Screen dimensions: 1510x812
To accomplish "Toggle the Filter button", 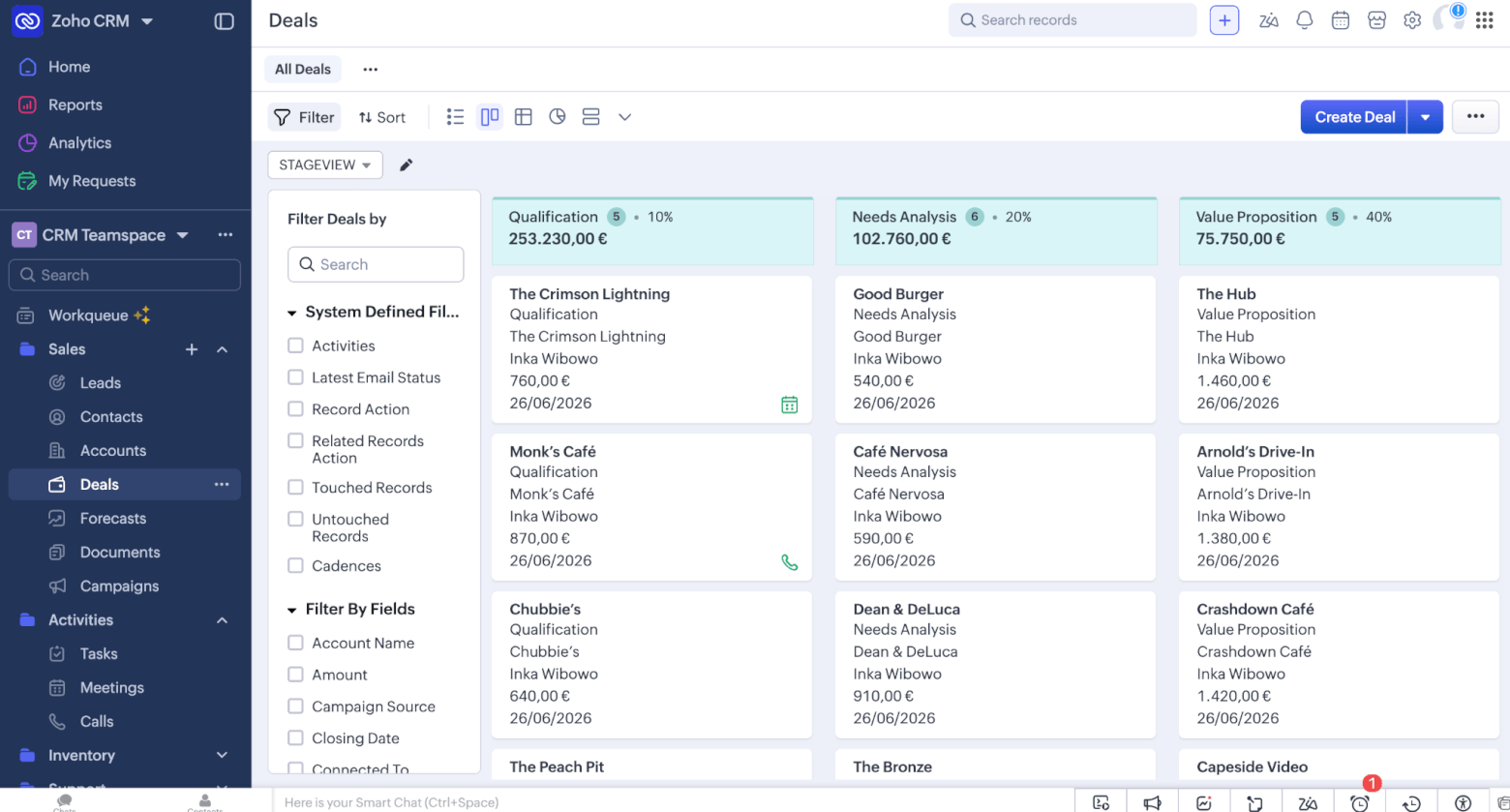I will (x=305, y=117).
